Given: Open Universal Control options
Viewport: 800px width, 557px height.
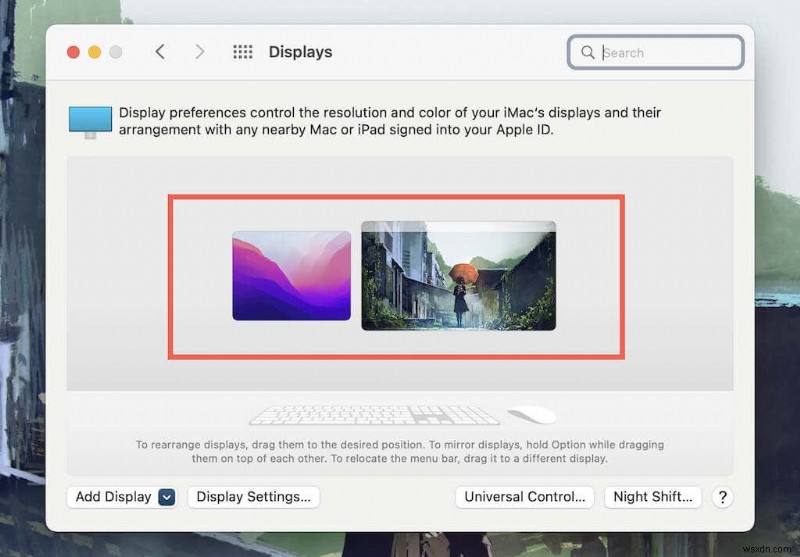Looking at the screenshot, I should point(524,497).
